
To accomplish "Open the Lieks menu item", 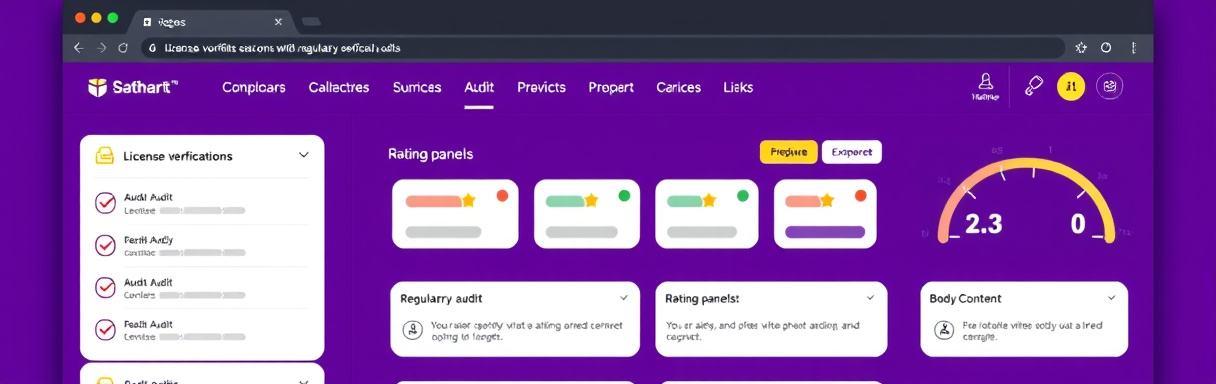I will coord(738,87).
